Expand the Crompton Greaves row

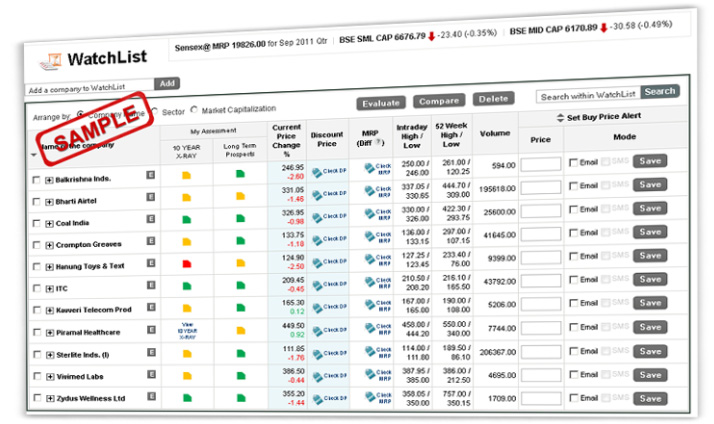[x=50, y=245]
